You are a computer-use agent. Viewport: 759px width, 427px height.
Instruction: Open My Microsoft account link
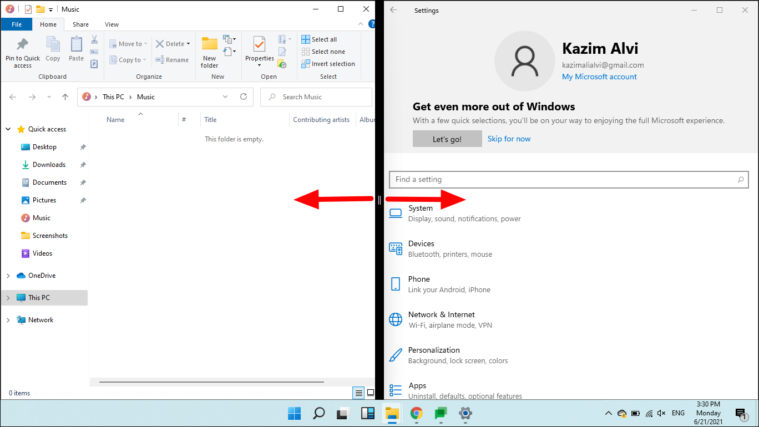coord(599,76)
